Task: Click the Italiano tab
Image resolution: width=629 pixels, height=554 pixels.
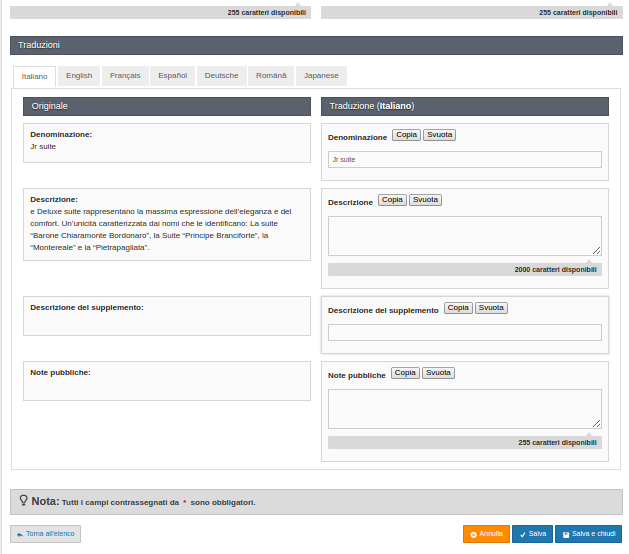Action: [x=34, y=76]
